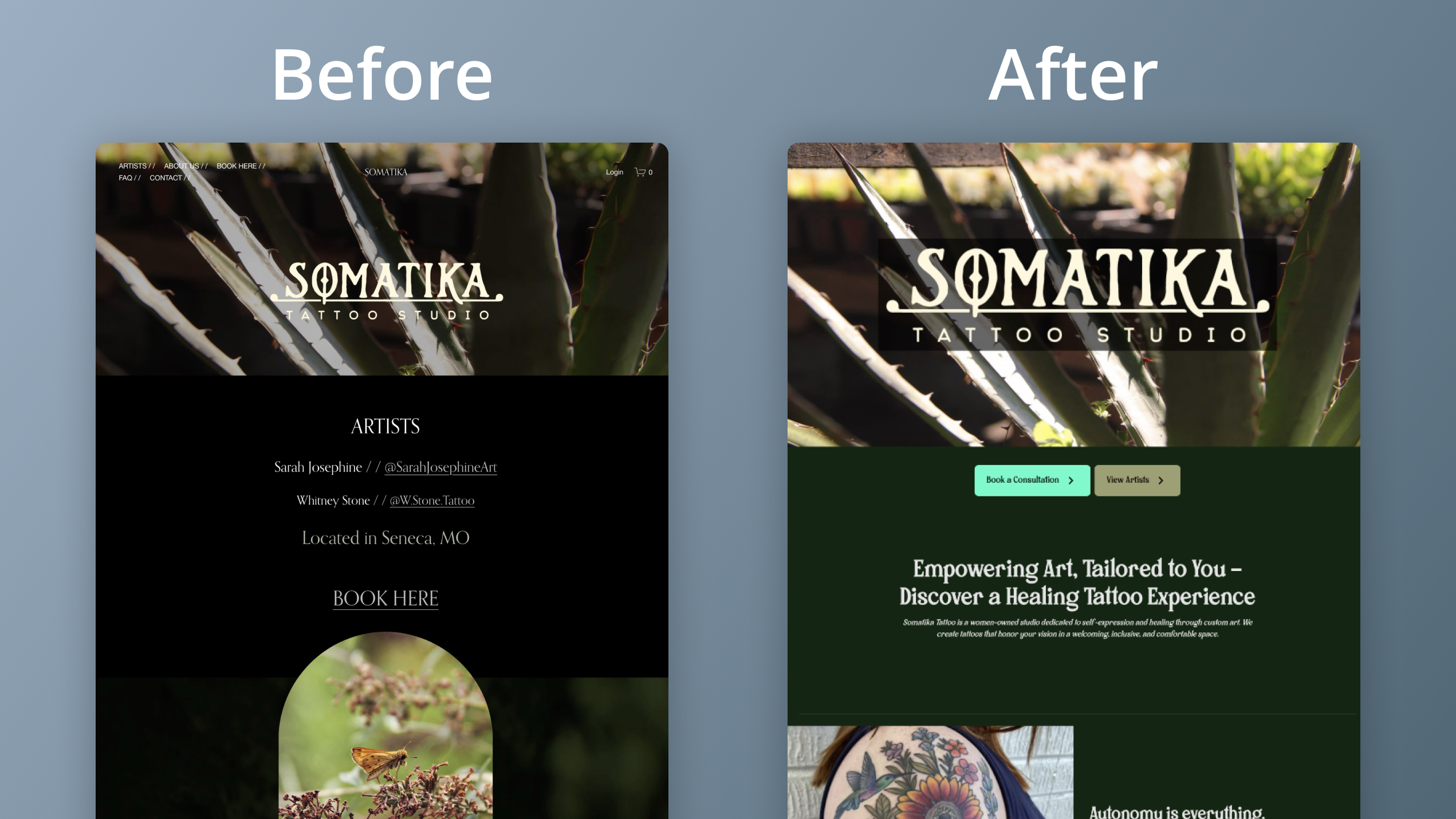
Task: Open the floral shoulder tattoo photo
Action: point(930,772)
